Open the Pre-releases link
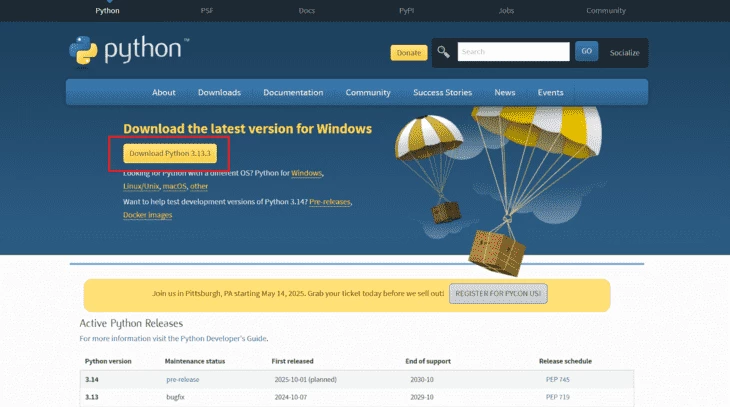The height and width of the screenshot is (407, 730). [x=330, y=202]
